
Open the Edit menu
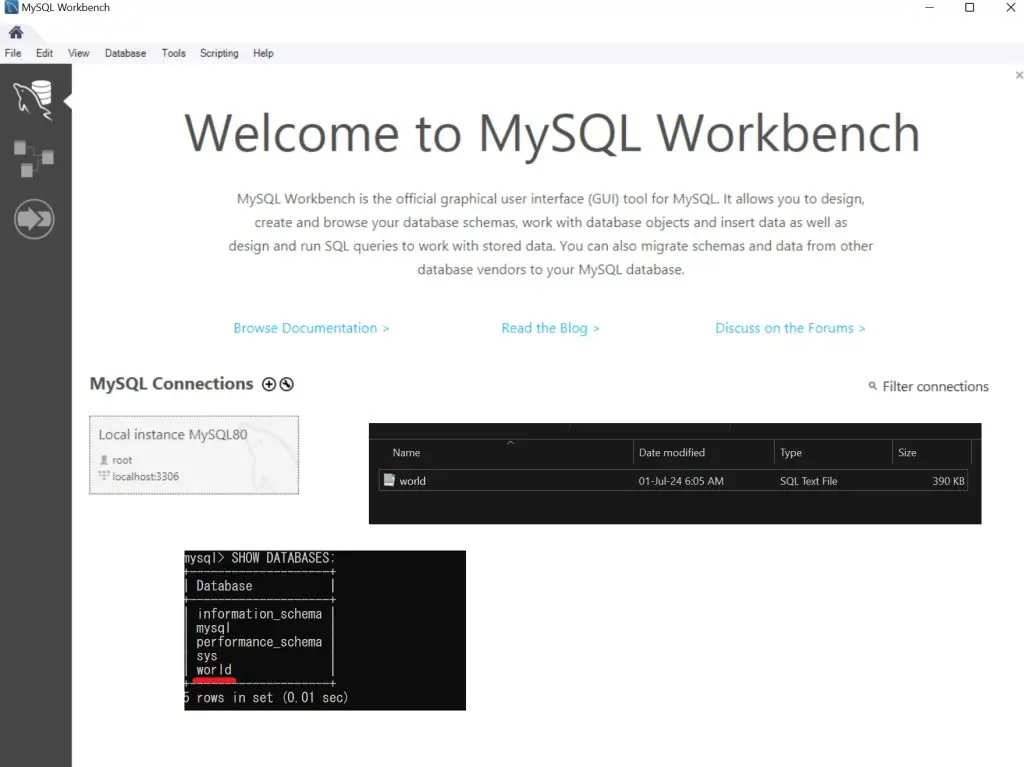pyautogui.click(x=44, y=53)
